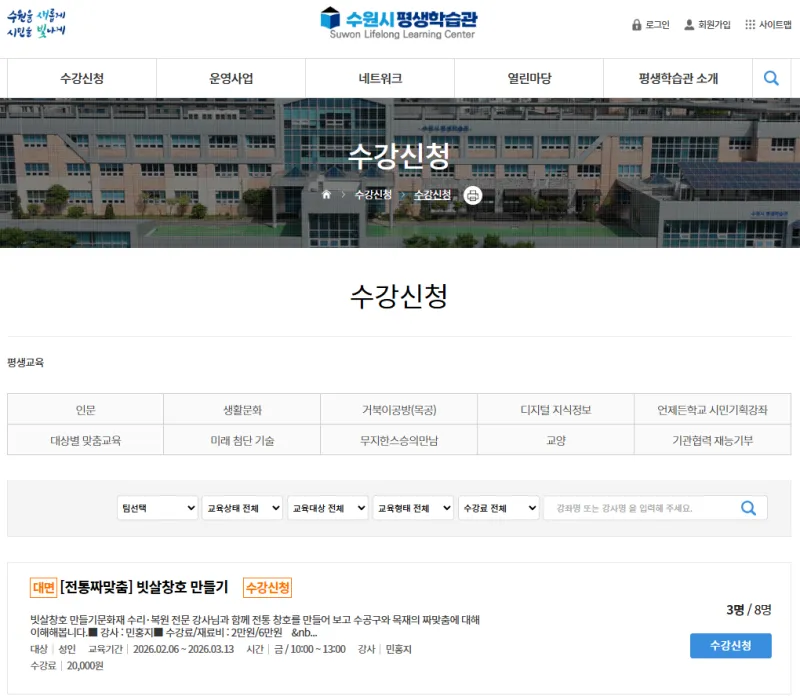This screenshot has width=800, height=700.
Task: Open the 팀선택 dropdown
Action: pyautogui.click(x=157, y=508)
